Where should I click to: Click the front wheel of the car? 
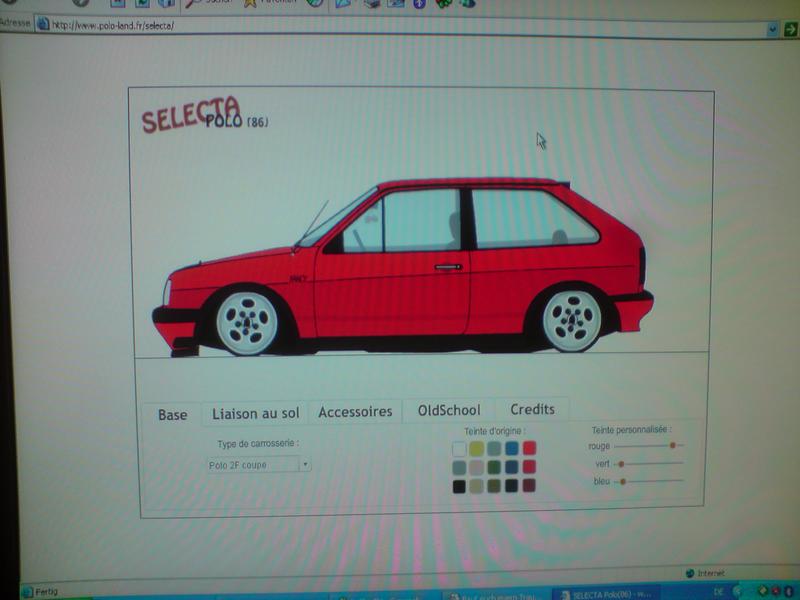click(247, 323)
